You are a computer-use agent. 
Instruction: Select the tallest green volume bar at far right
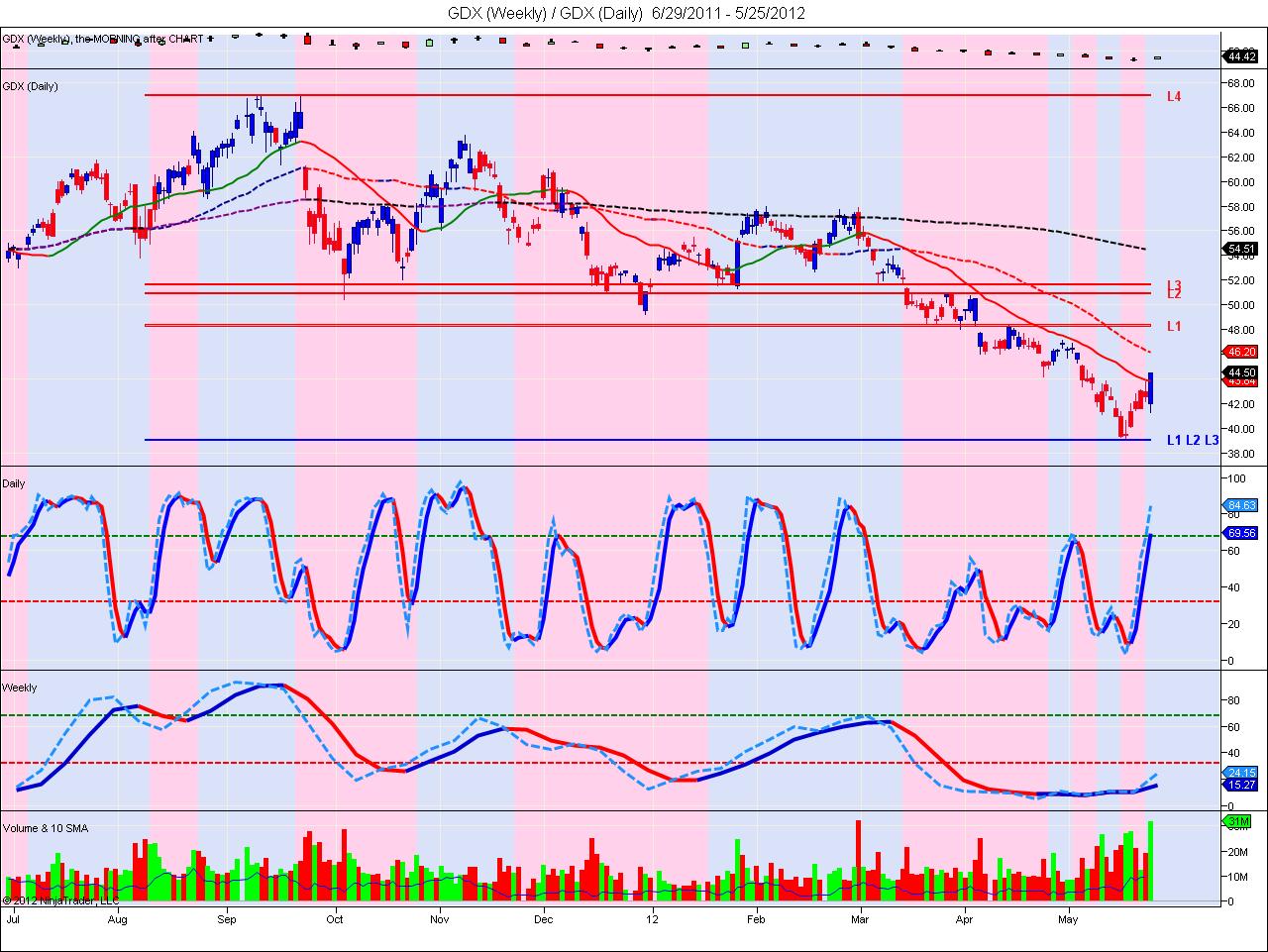pos(1150,861)
